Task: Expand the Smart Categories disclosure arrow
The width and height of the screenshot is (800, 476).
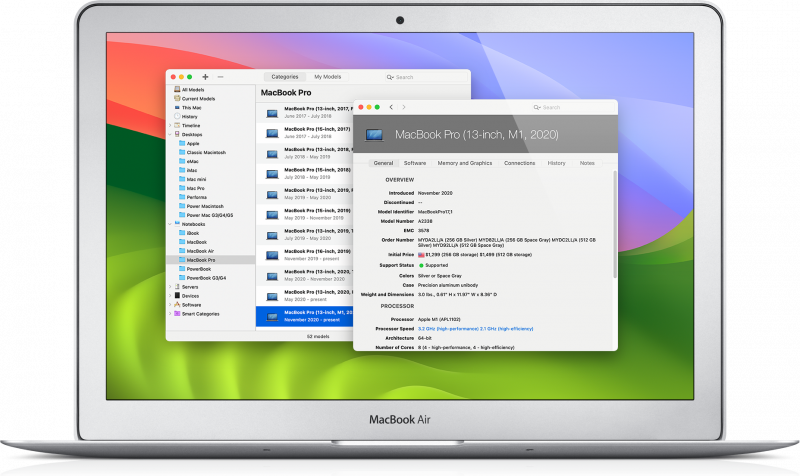Action: (170, 314)
